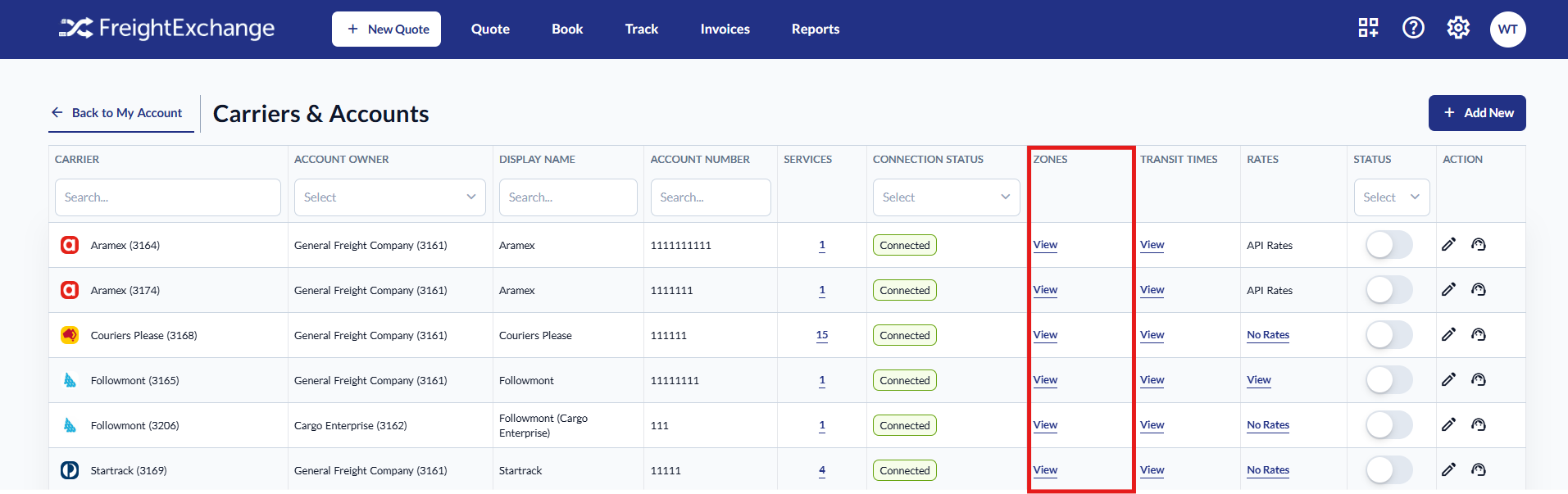1568x494 pixels.
Task: Click the Carriers & Accounts heading
Action: 320,114
